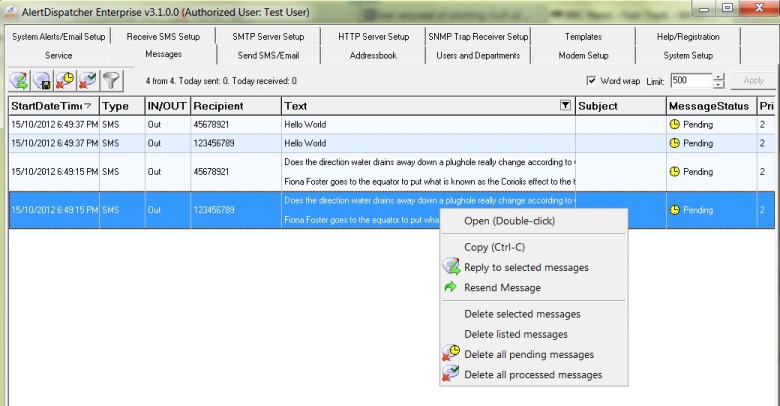The image size is (780, 406).
Task: Click Pending status in the unselected plughole row
Action: click(698, 172)
